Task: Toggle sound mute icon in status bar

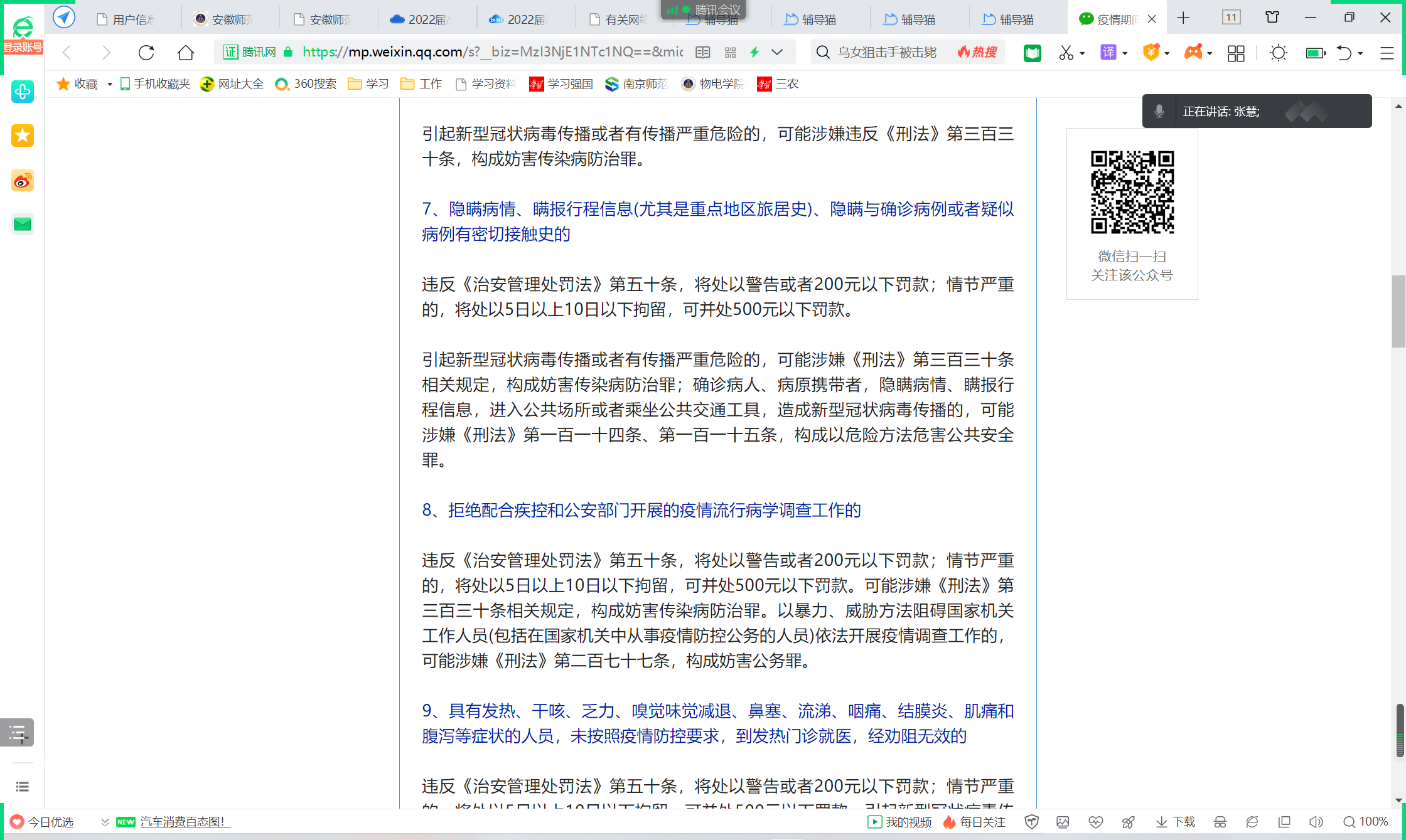Action: (1316, 822)
